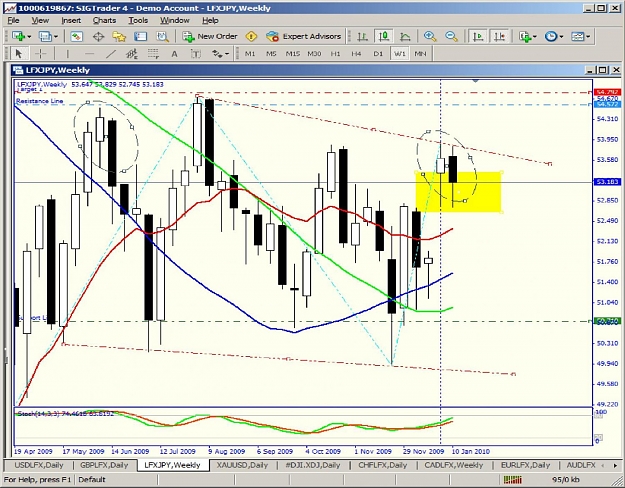Show the Market Watch window icon
This screenshot has width=625, height=488.
77,37
